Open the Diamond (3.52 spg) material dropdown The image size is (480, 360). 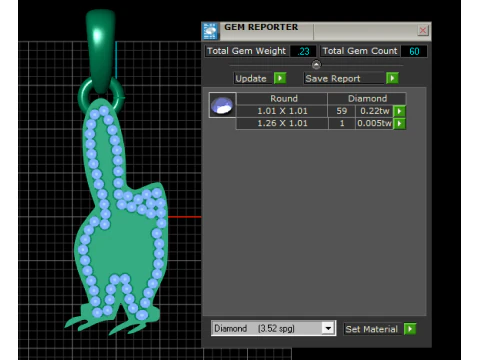click(328, 328)
